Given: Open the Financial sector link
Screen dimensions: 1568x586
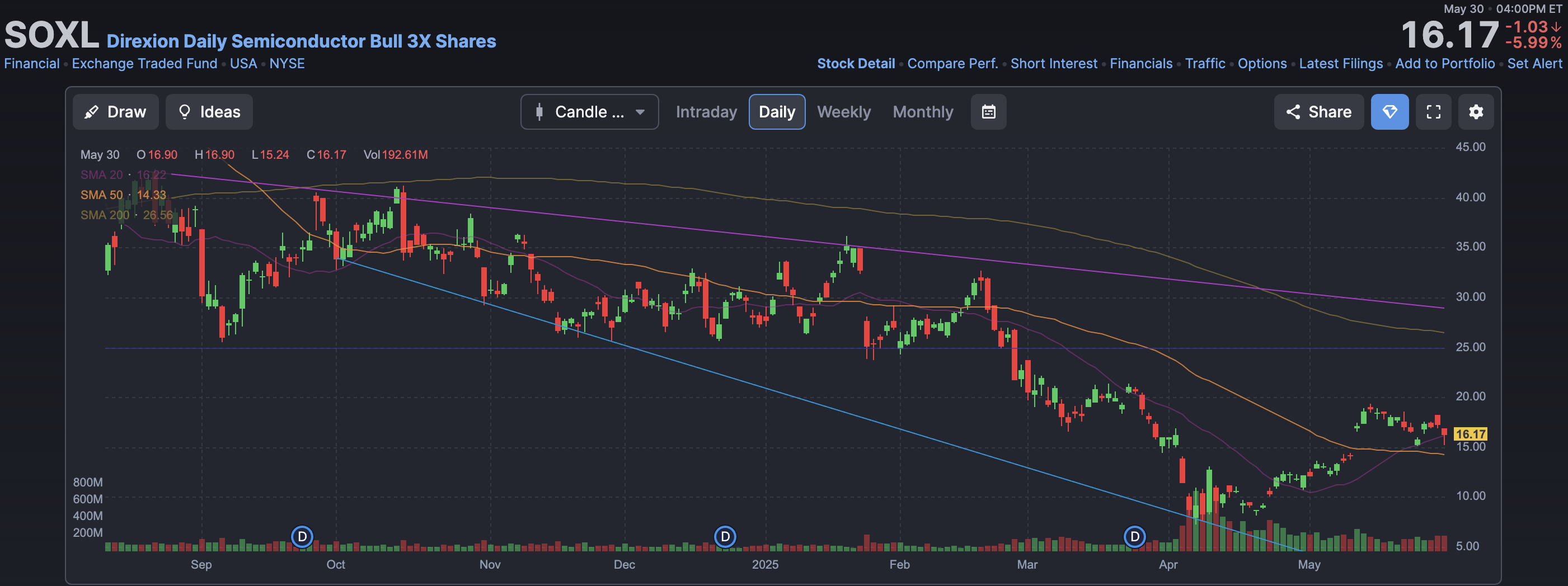Looking at the screenshot, I should coord(32,63).
